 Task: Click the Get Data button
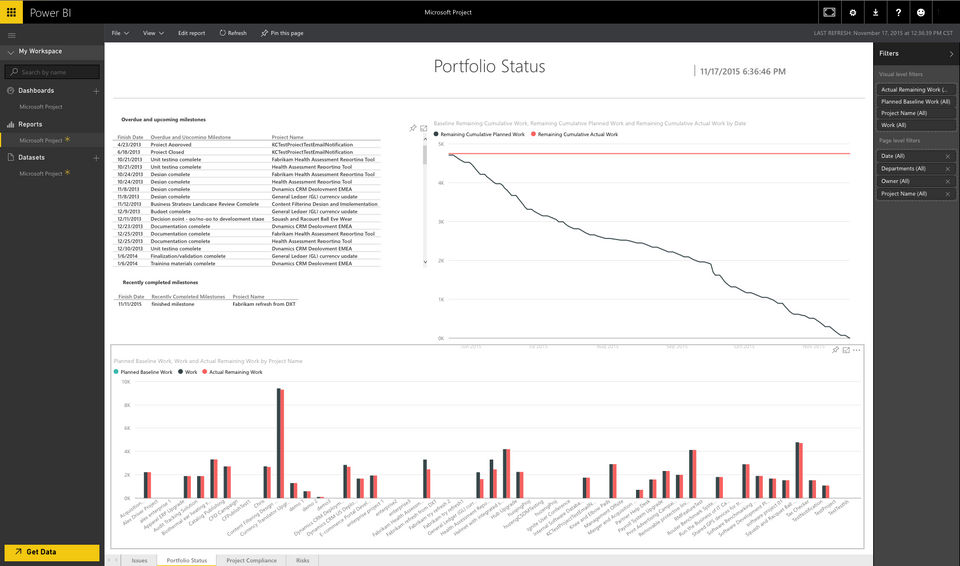click(x=52, y=552)
